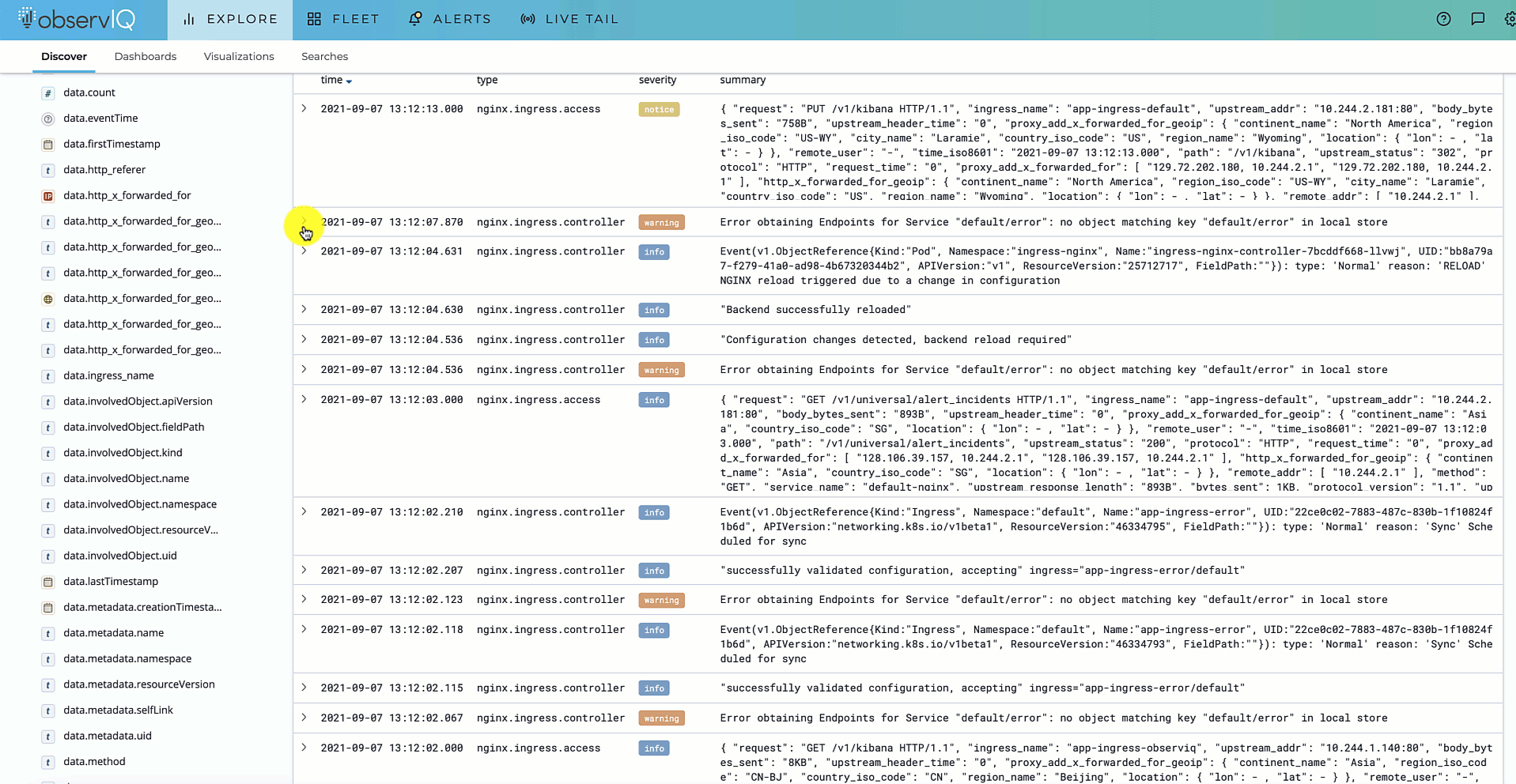The height and width of the screenshot is (784, 1516).
Task: Expand the 13:12:02.115 log row
Action: point(304,688)
